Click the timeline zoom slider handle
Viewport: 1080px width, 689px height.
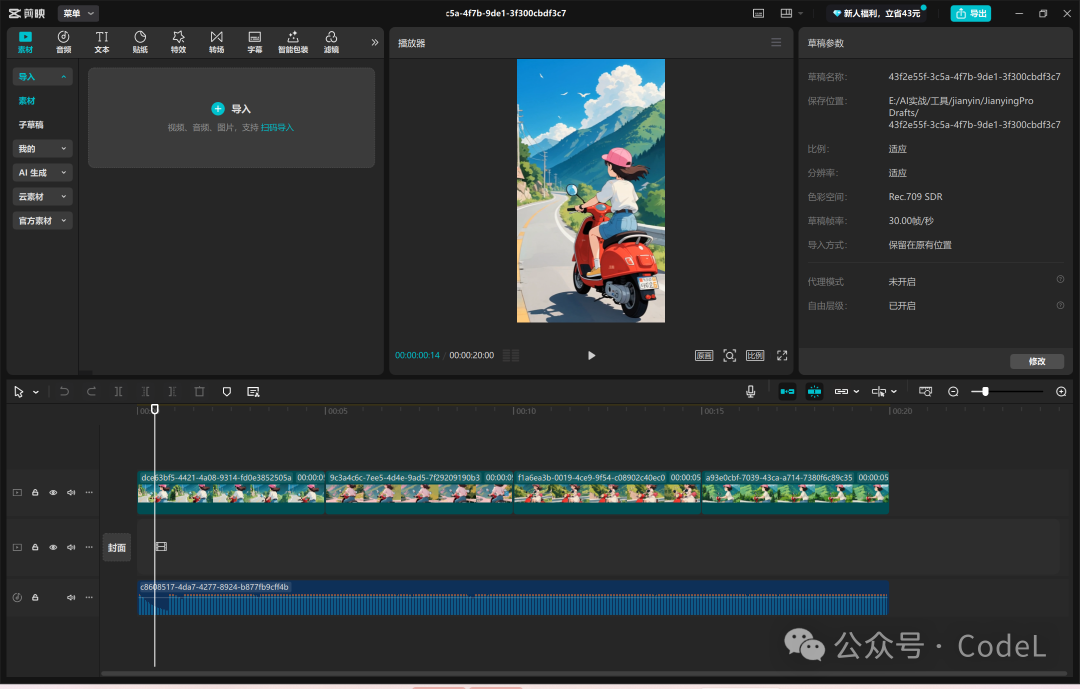[985, 391]
